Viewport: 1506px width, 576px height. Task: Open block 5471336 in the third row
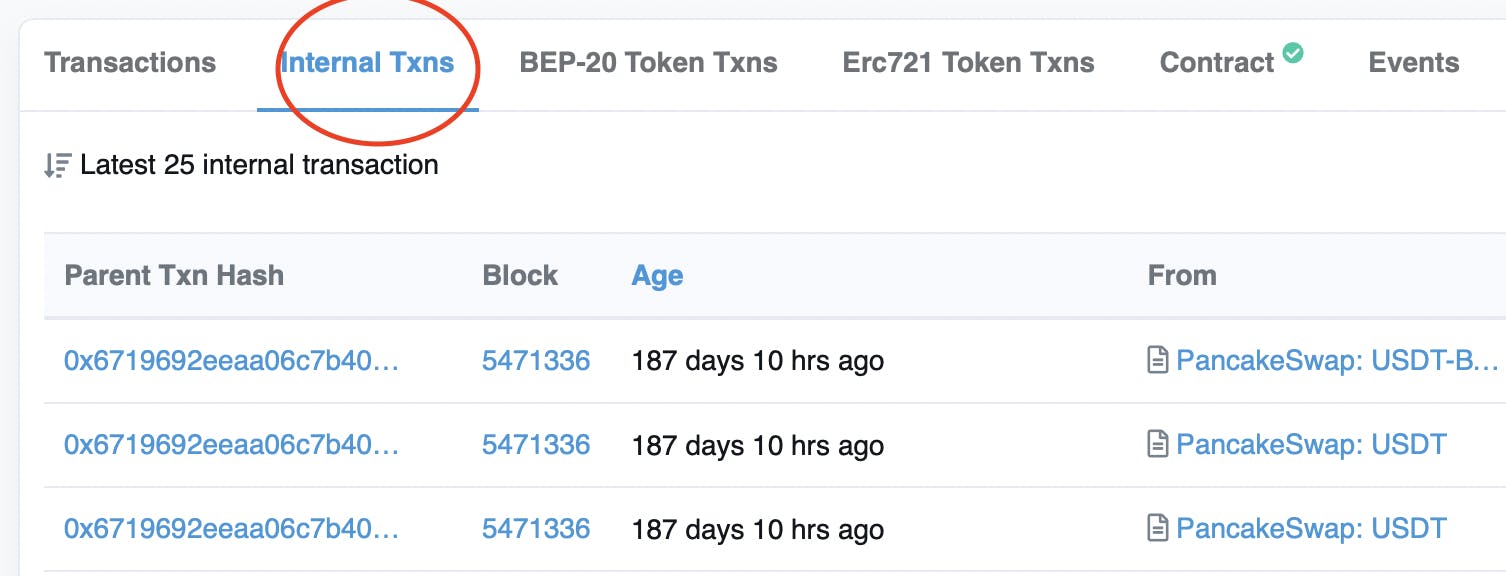536,528
